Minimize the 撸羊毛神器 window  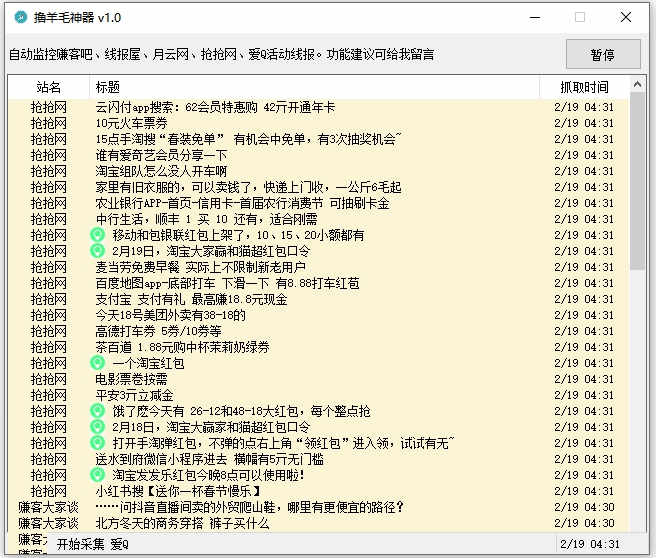click(x=535, y=18)
